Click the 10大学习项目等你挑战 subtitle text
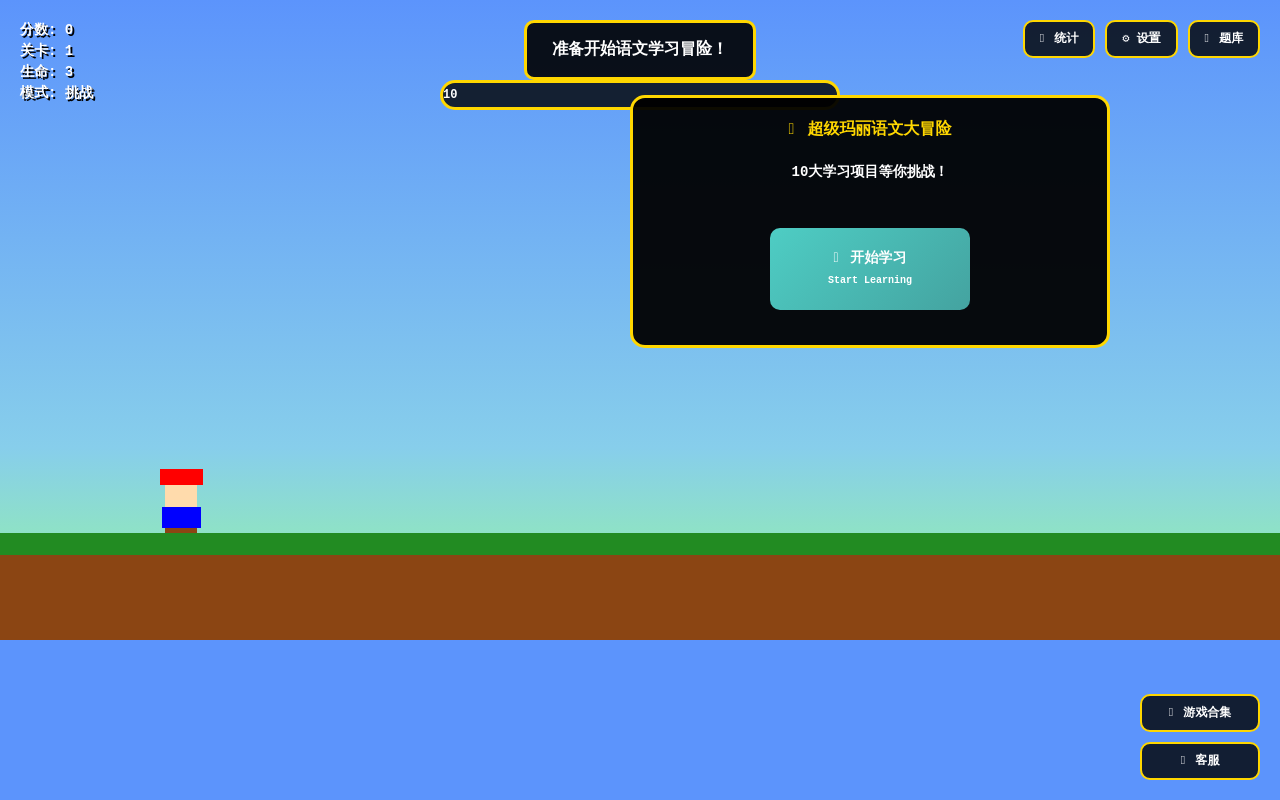This screenshot has width=1280, height=800. [x=869, y=172]
